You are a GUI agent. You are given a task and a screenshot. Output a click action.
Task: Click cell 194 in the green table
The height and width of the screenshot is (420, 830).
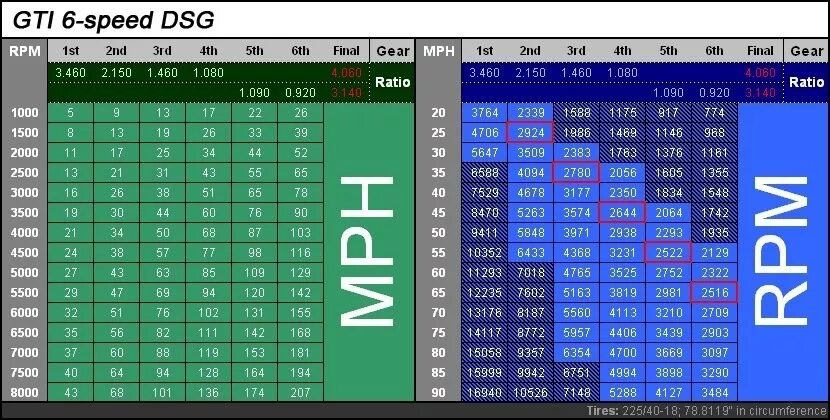pos(300,373)
